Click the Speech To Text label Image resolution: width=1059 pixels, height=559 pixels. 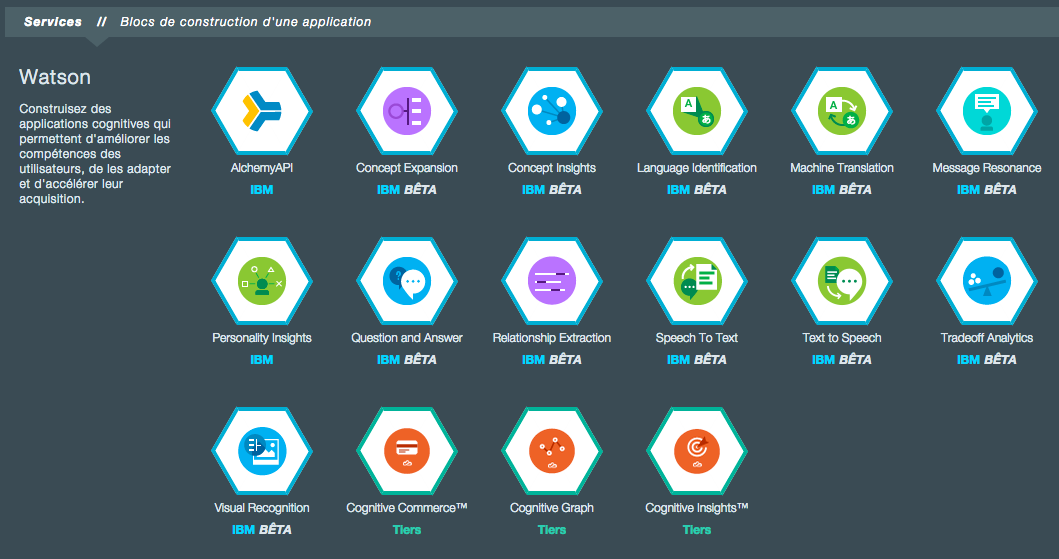pyautogui.click(x=697, y=338)
